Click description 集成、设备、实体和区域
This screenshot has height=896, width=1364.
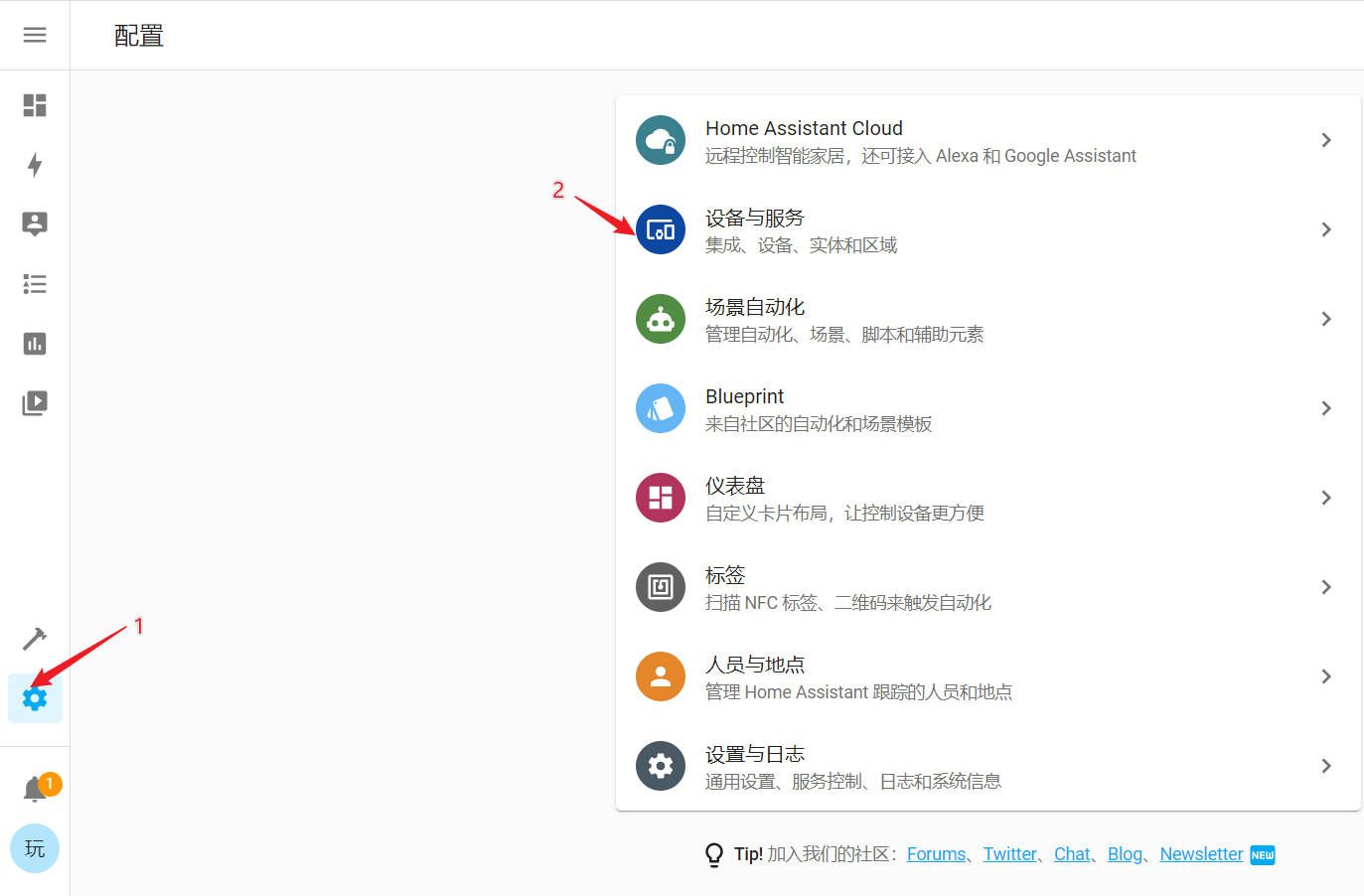801,245
